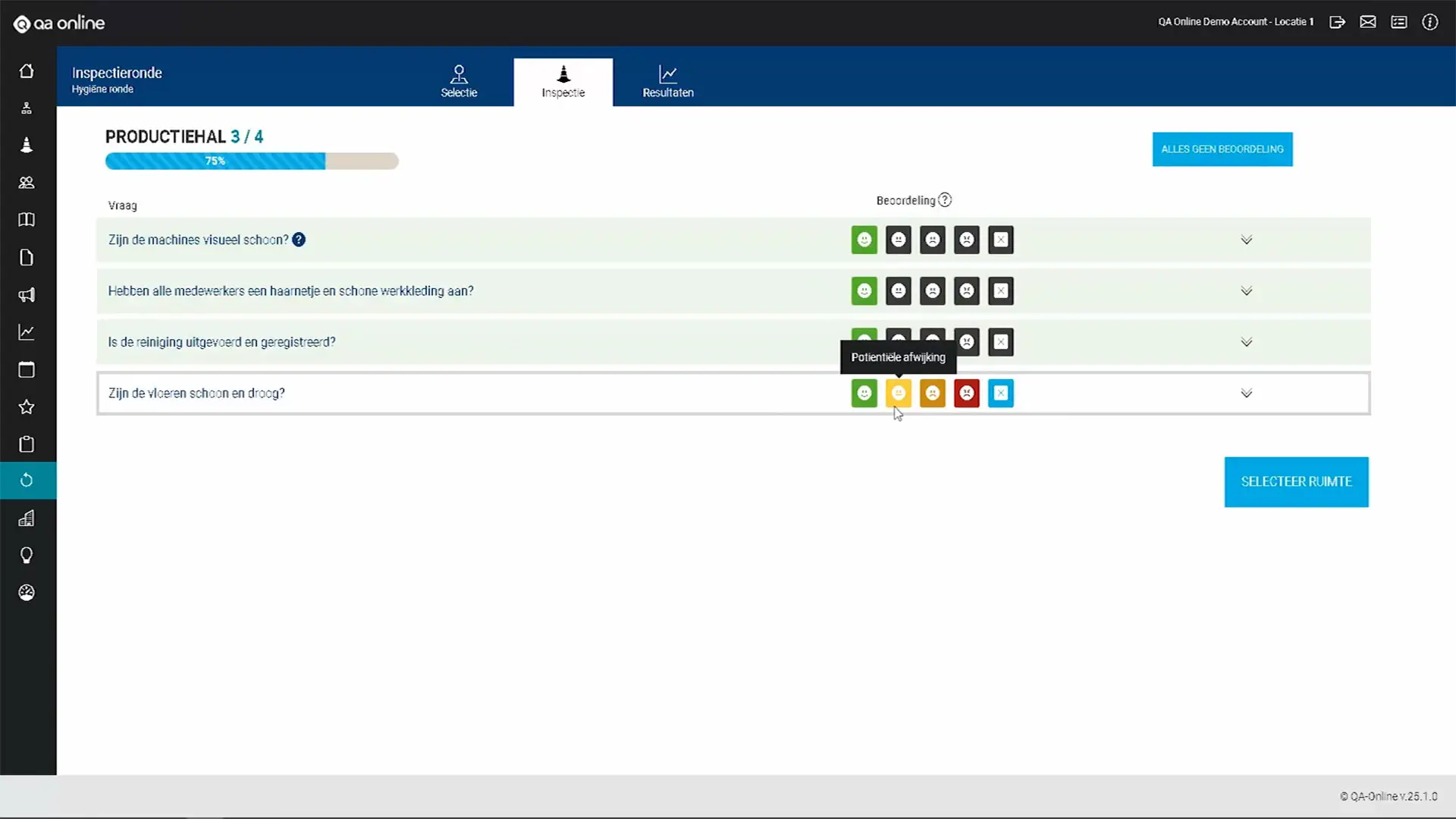Open help icon beside Beoordeling heading
This screenshot has width=1456, height=819.
point(945,200)
